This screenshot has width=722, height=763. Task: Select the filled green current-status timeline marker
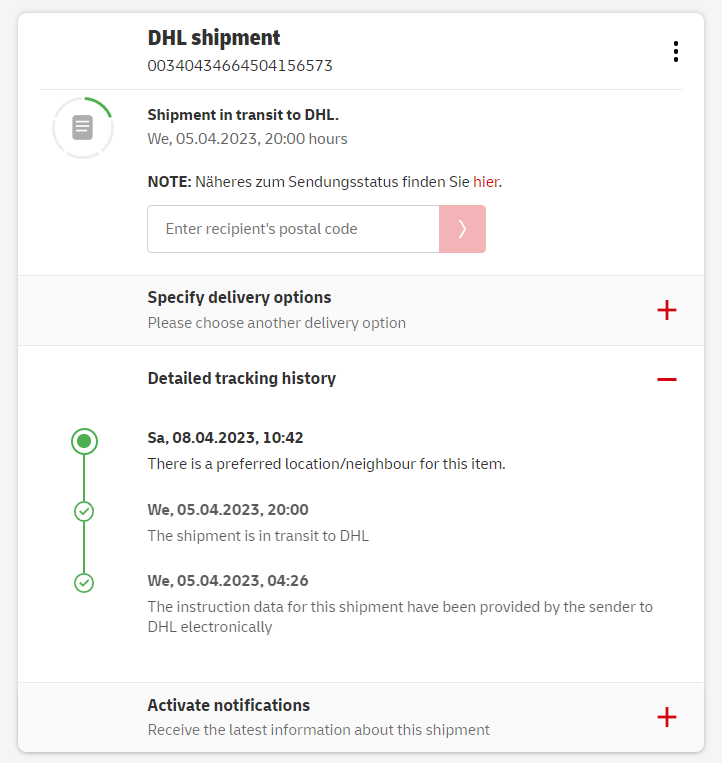(84, 441)
